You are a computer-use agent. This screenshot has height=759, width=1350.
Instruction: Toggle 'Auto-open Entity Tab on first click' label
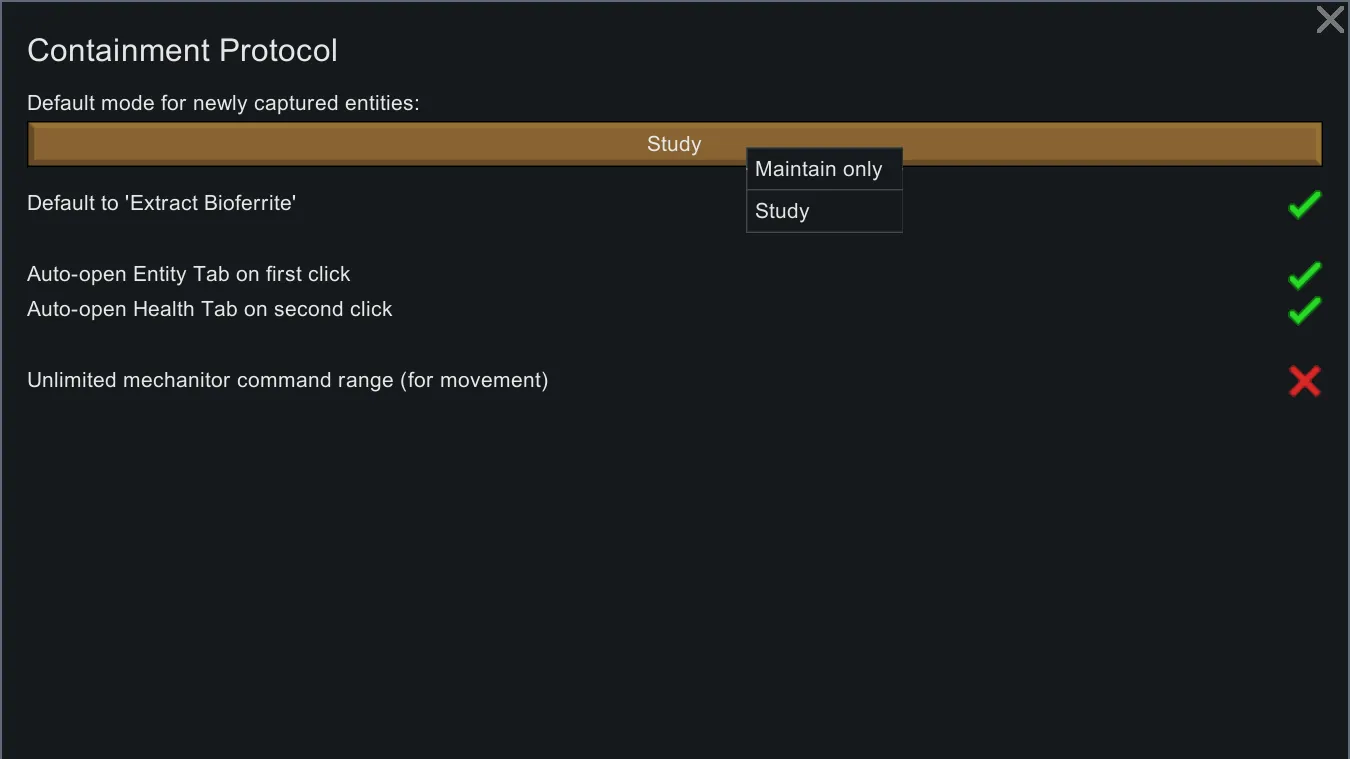point(188,274)
